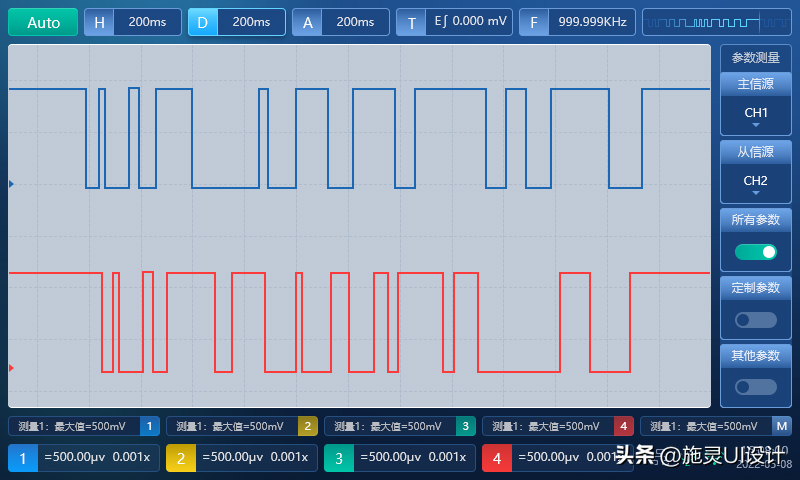Open the D 200ms value field
Image resolution: width=800 pixels, height=480 pixels.
pyautogui.click(x=252, y=22)
